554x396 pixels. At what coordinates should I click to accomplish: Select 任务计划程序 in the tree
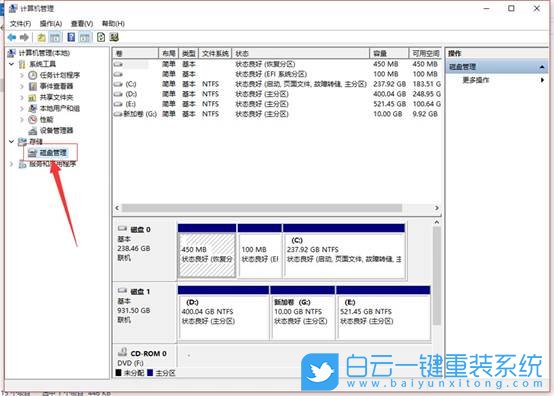pyautogui.click(x=59, y=75)
